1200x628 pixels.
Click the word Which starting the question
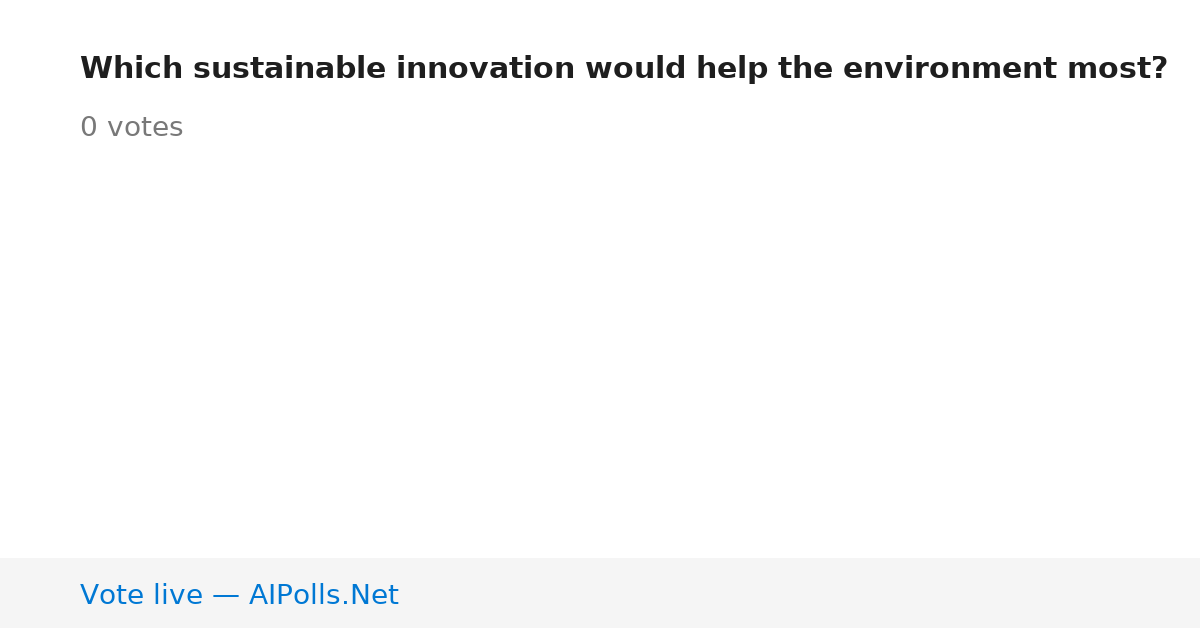(x=131, y=69)
